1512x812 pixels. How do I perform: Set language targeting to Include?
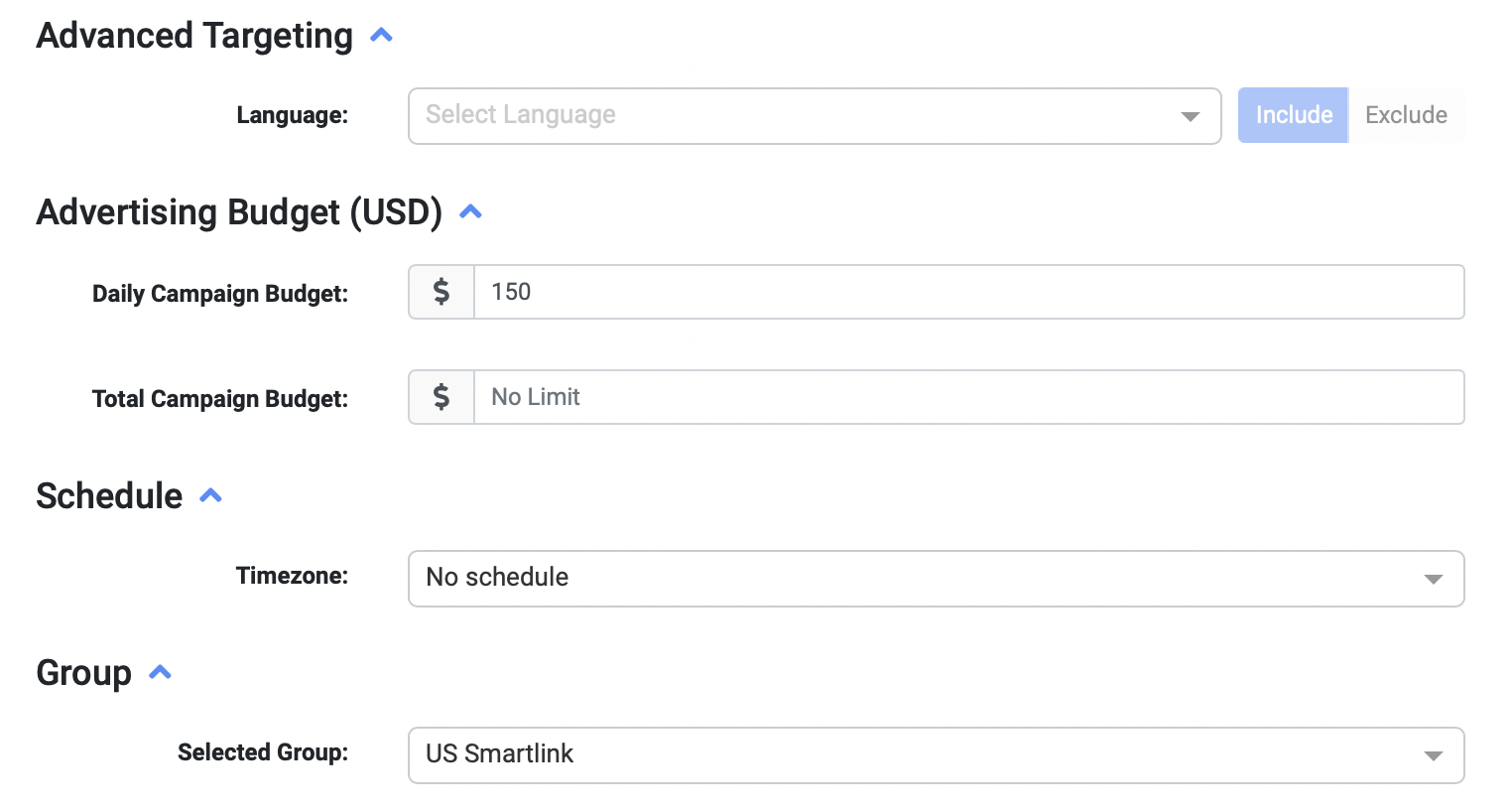(1293, 115)
